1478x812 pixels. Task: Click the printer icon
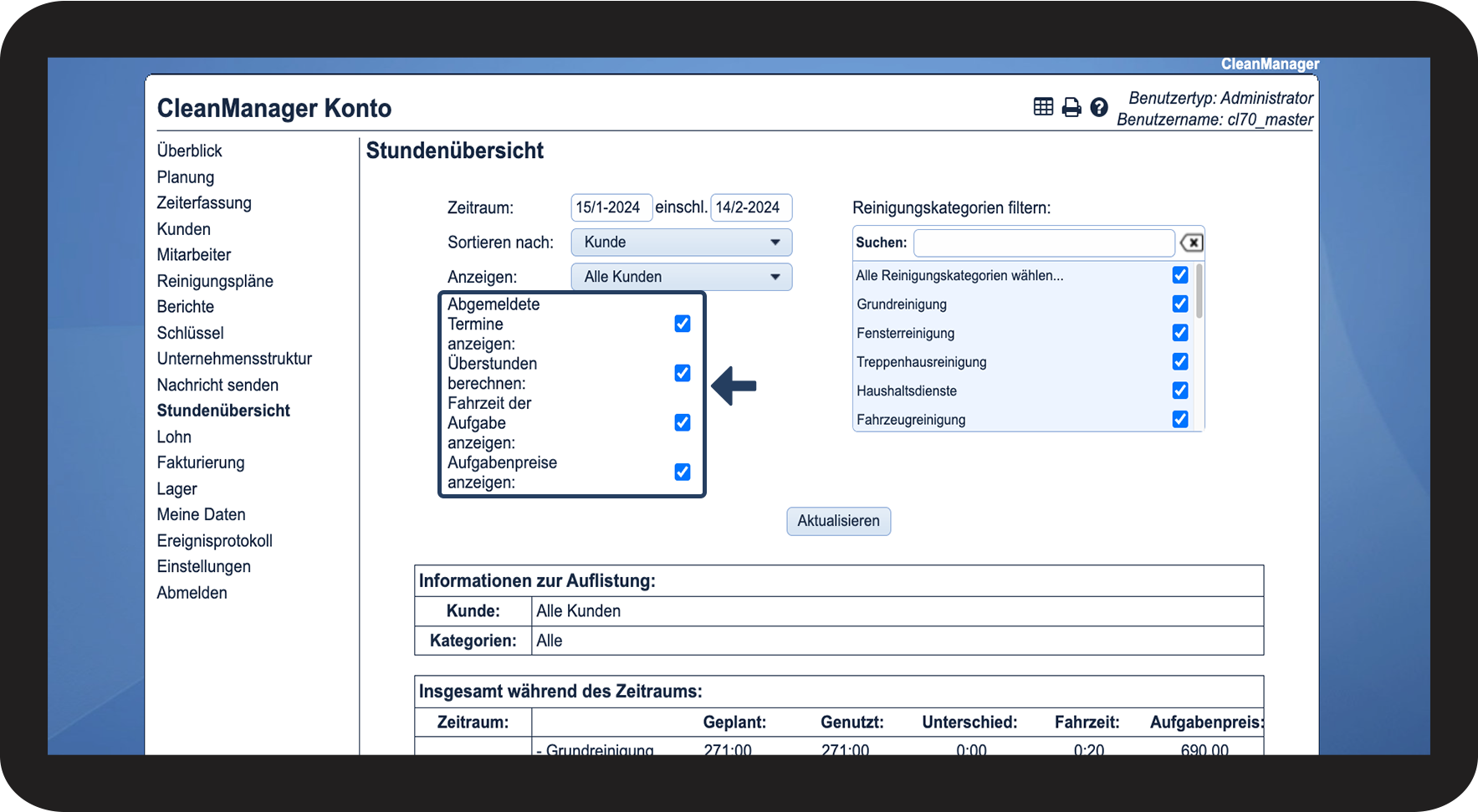tap(1071, 107)
